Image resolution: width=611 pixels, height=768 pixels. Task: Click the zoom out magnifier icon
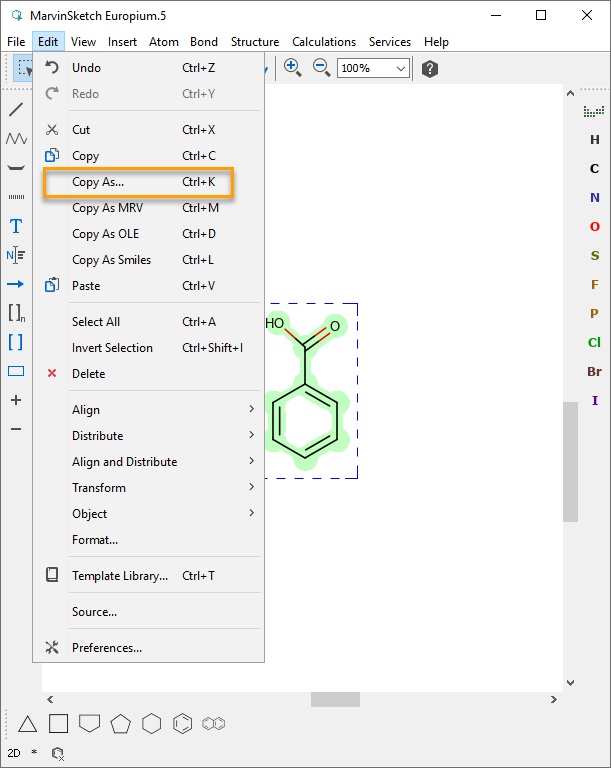(x=322, y=68)
